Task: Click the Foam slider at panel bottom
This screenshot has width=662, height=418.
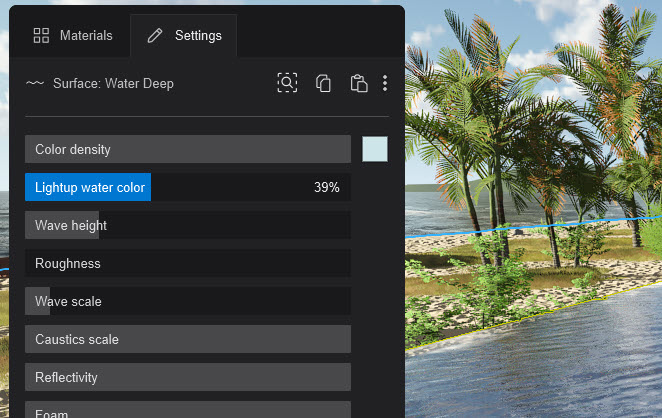Action: tap(187, 411)
